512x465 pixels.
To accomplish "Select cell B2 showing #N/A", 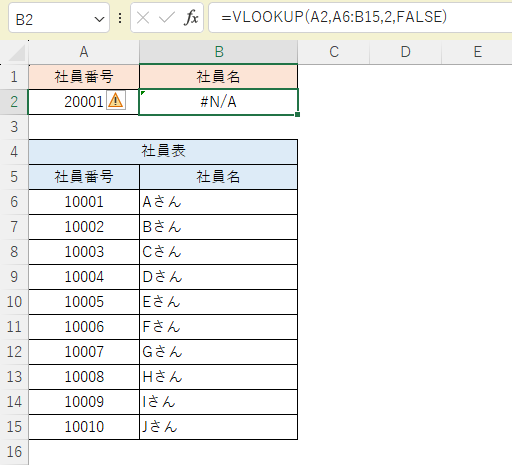I will 218,102.
